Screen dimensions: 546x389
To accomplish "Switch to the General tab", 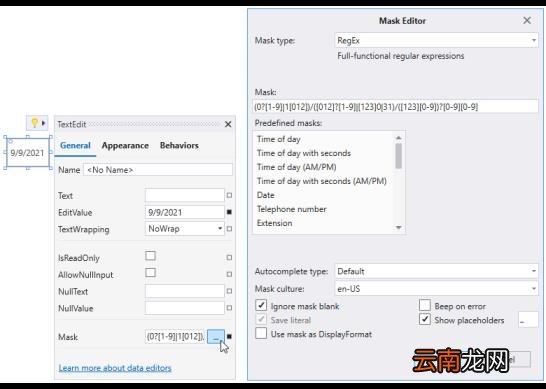I will point(75,146).
